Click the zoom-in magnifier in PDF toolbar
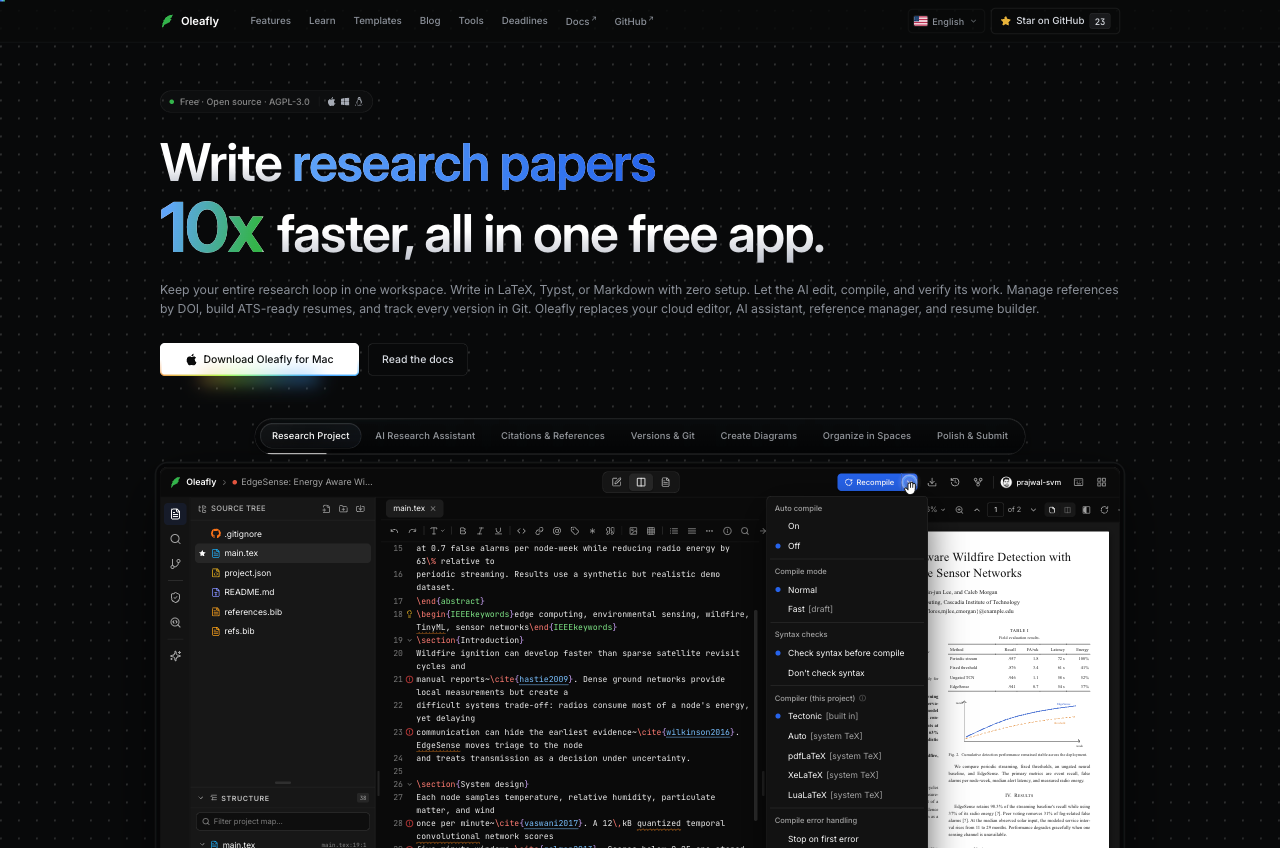Screen dimensions: 1280x848 coord(959,509)
